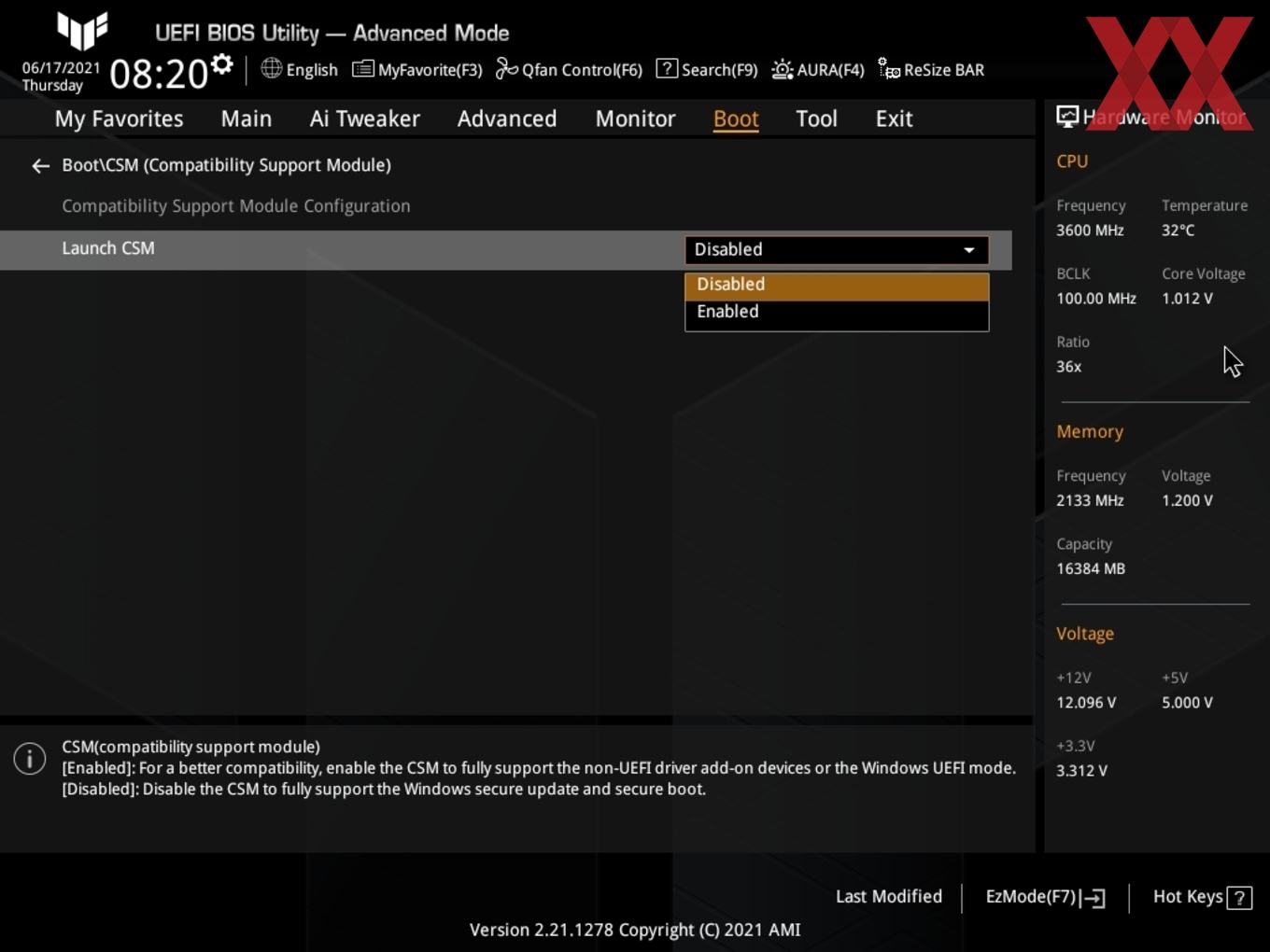Image resolution: width=1270 pixels, height=952 pixels.
Task: Open the Hot Keys help
Action: click(1202, 897)
